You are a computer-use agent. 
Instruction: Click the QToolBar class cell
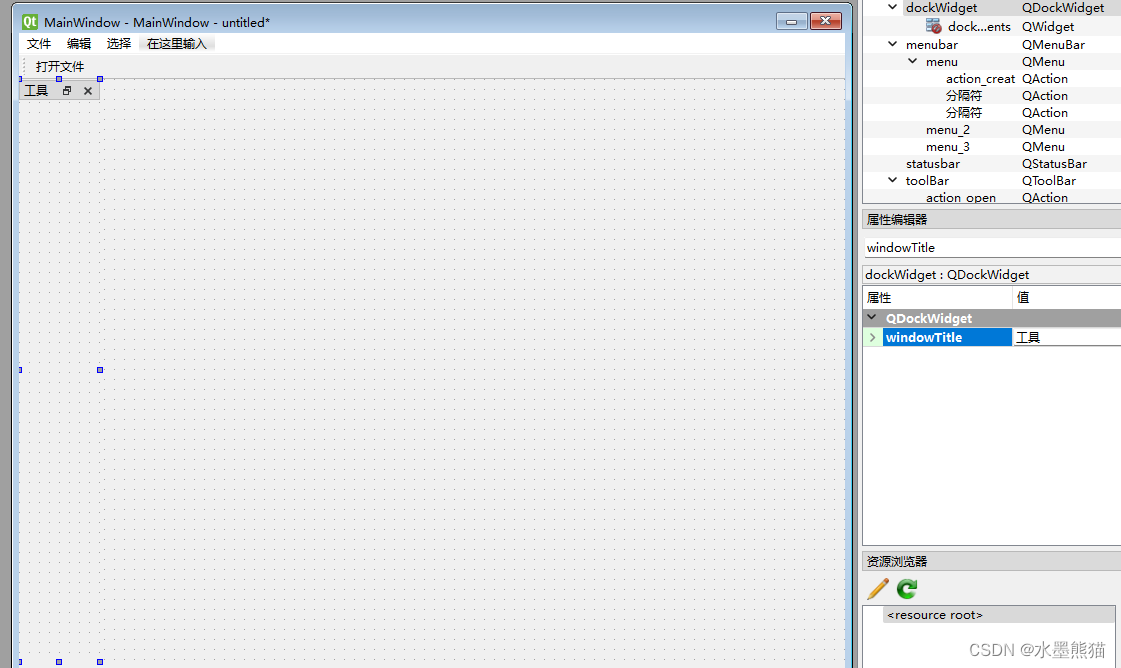(1049, 180)
